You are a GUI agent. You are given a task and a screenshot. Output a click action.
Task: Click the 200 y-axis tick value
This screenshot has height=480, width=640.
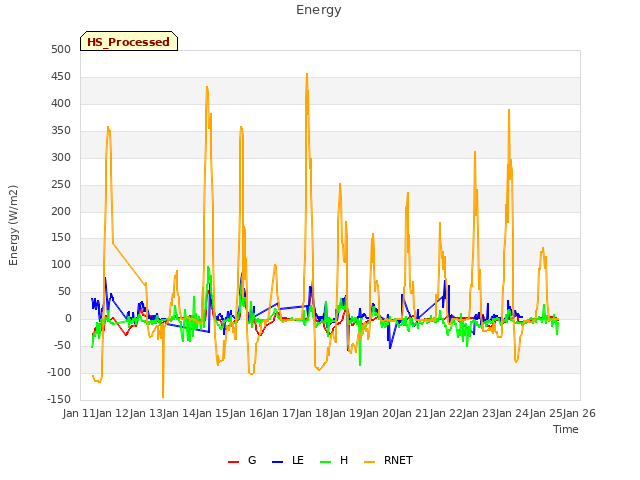pyautogui.click(x=61, y=211)
